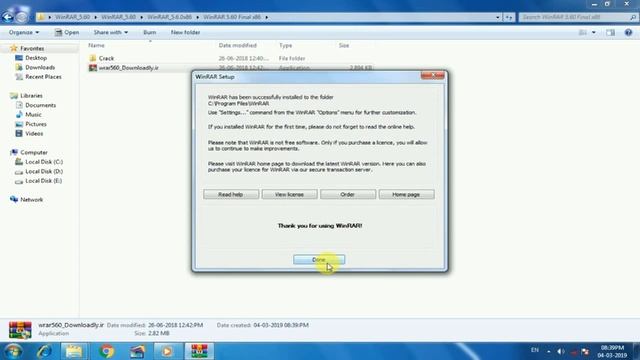Click Burn in Explorer toolbar

[150, 32]
